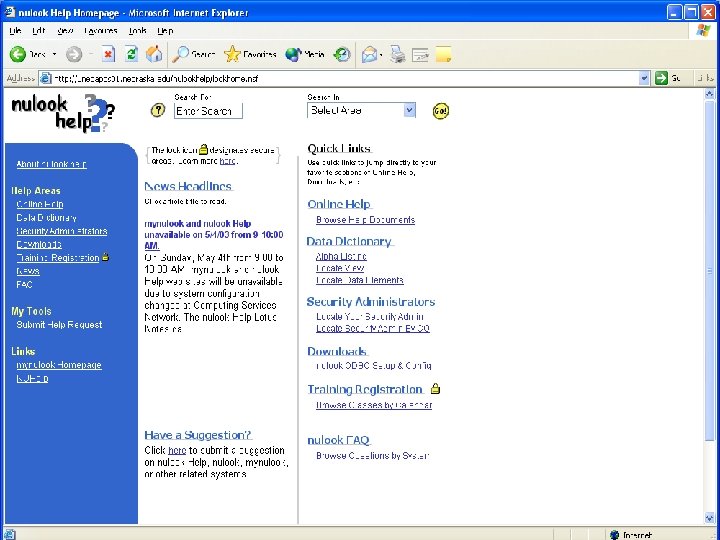Open the View menu
This screenshot has height=540, width=720.
pyautogui.click(x=65, y=31)
